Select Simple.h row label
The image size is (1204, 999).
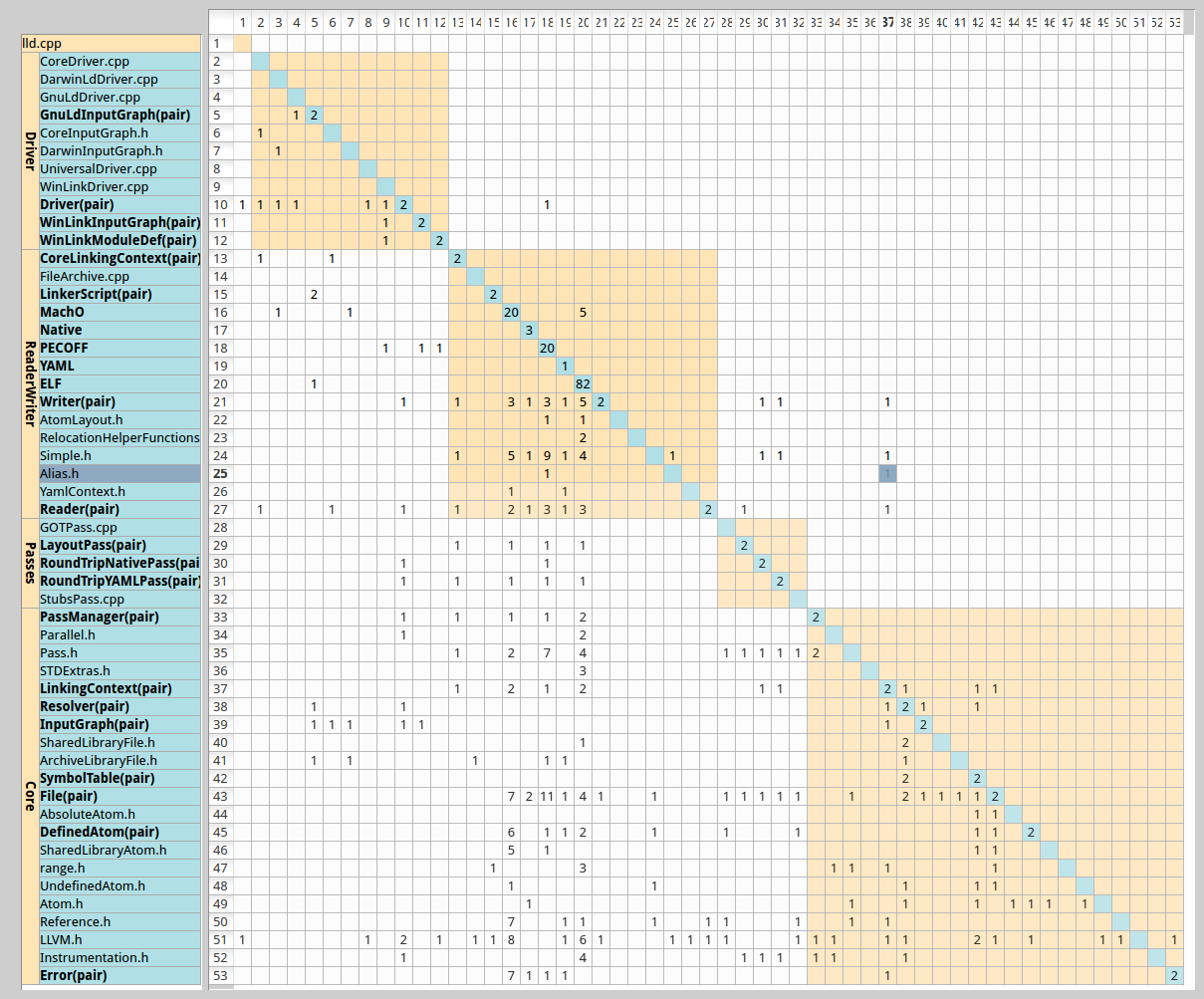(x=120, y=456)
